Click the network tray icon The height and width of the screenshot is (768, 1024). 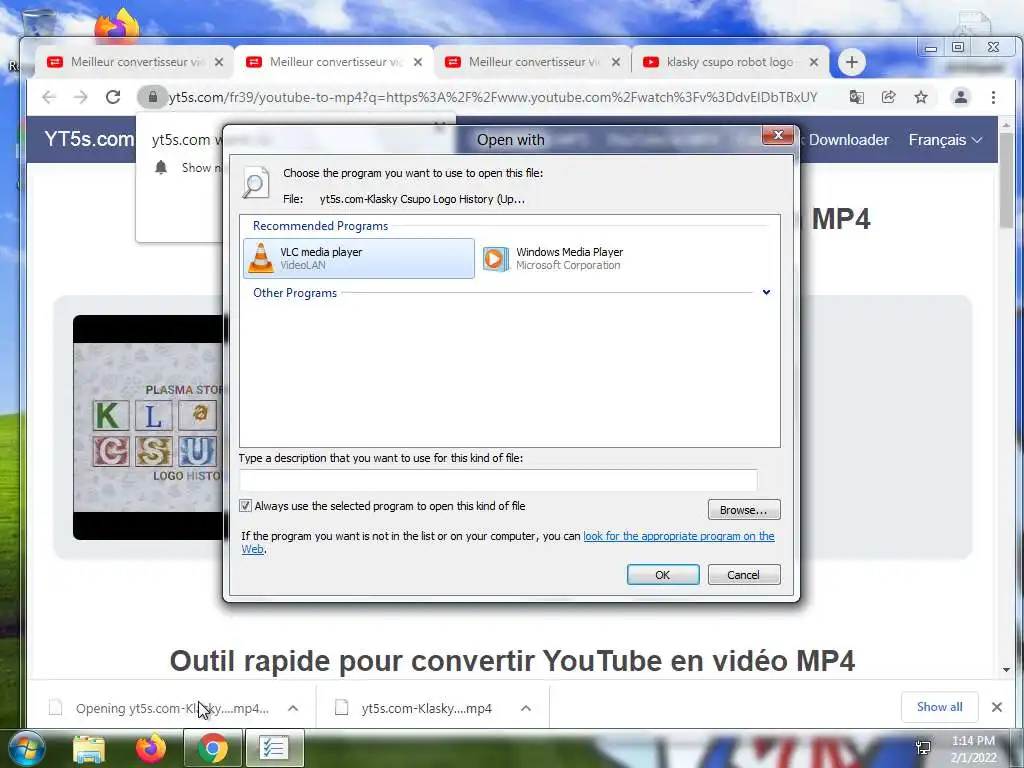(x=923, y=748)
